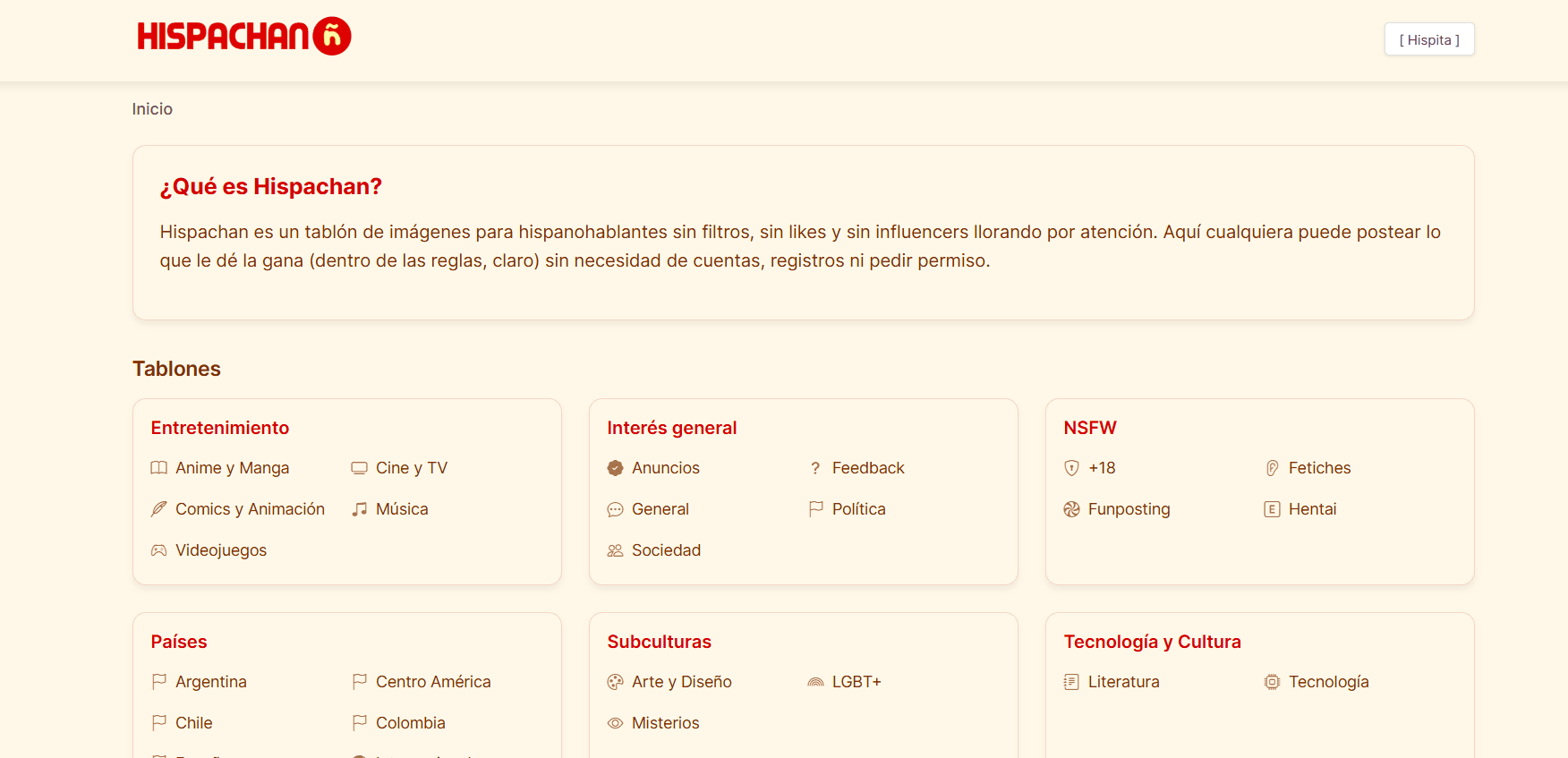Open the Feedback board
The height and width of the screenshot is (758, 1568).
868,467
